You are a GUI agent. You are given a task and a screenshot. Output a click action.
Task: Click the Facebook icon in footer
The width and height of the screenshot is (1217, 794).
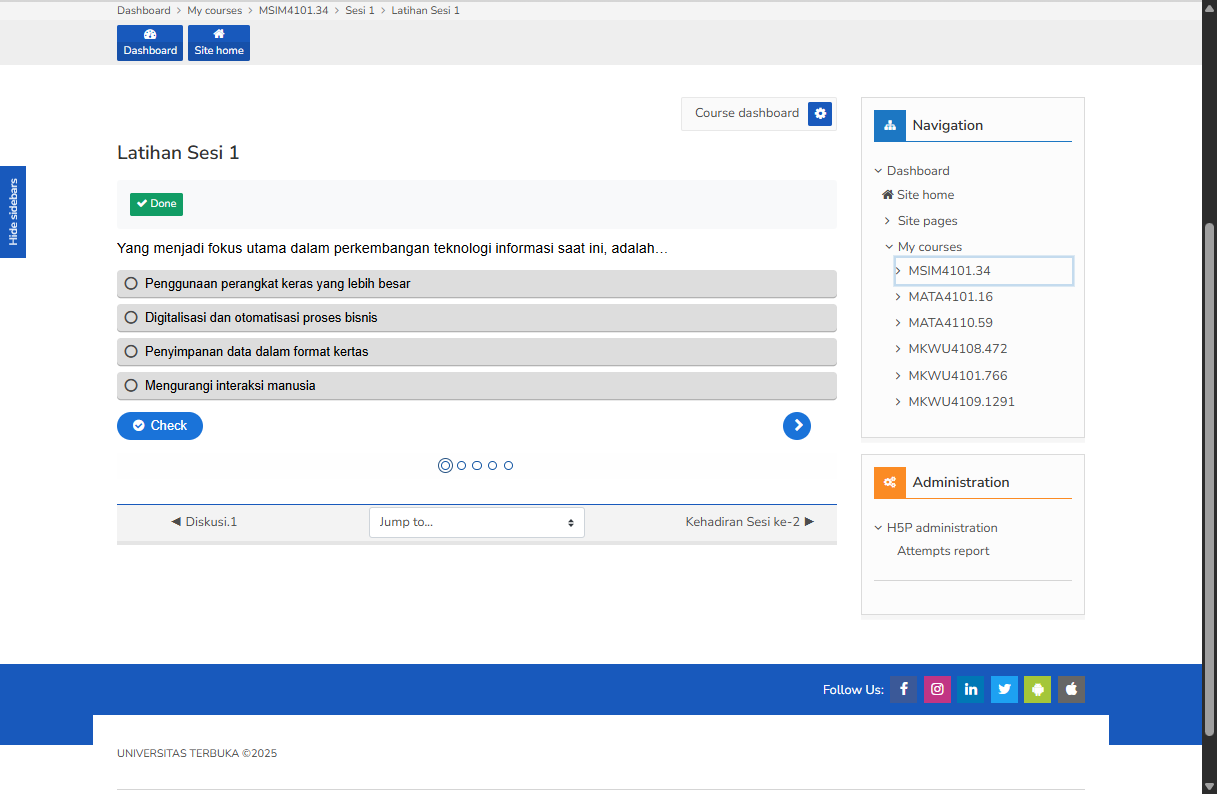(903, 689)
